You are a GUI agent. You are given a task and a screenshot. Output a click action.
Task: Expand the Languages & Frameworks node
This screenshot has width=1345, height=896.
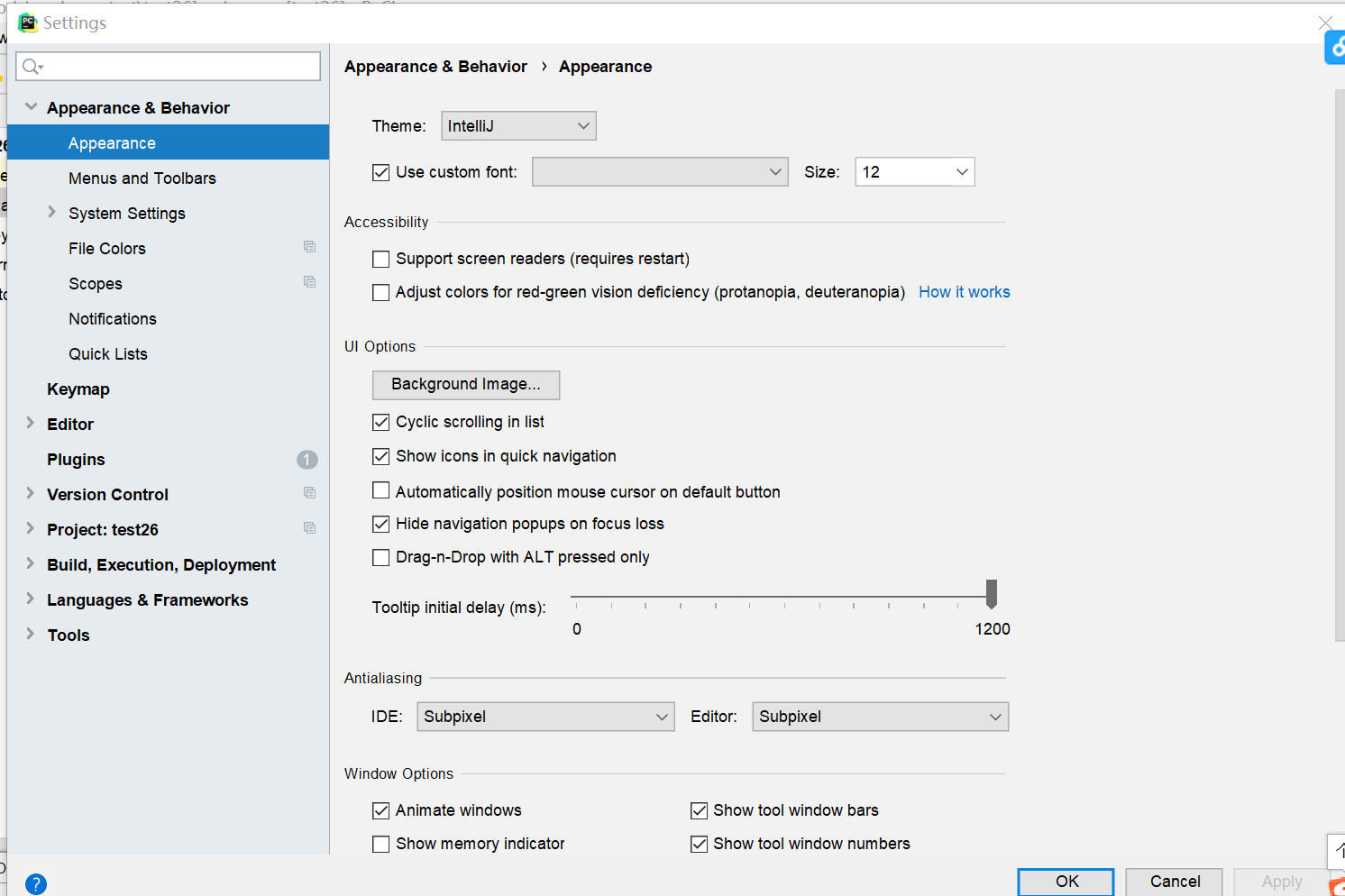click(30, 599)
